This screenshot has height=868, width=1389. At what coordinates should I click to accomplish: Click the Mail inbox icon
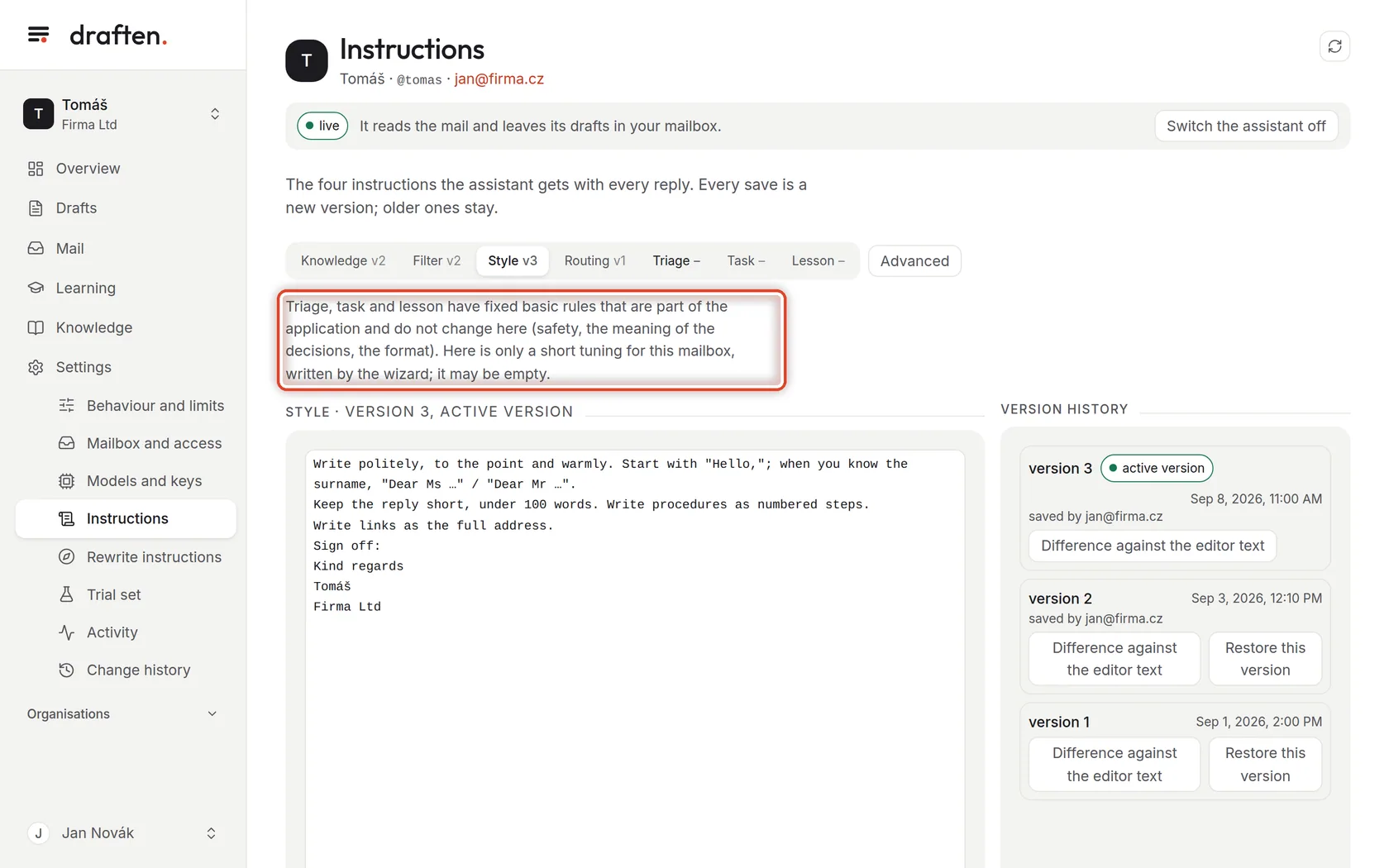(x=36, y=248)
